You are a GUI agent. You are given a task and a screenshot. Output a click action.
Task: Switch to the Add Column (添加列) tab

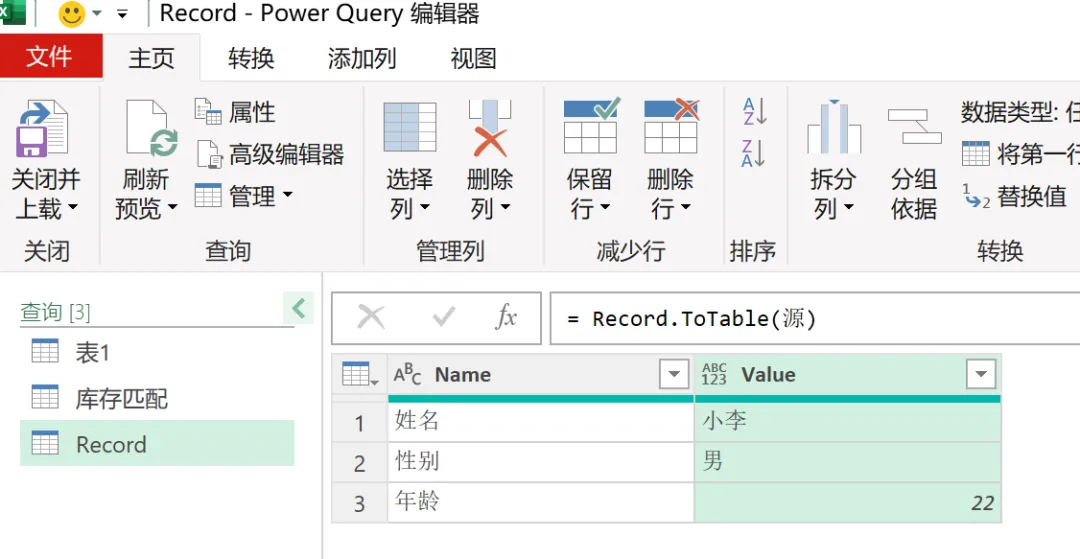tap(362, 58)
